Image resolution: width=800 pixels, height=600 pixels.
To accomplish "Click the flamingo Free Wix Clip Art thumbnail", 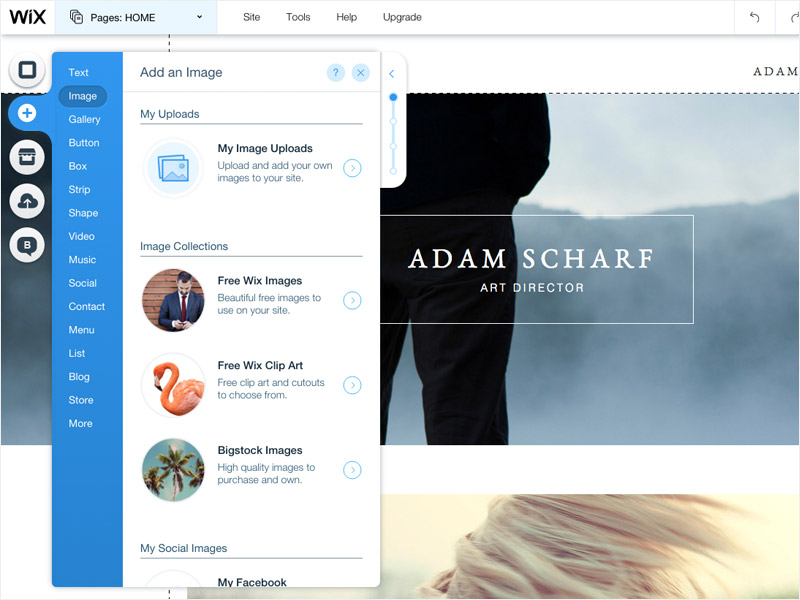I will pos(174,385).
